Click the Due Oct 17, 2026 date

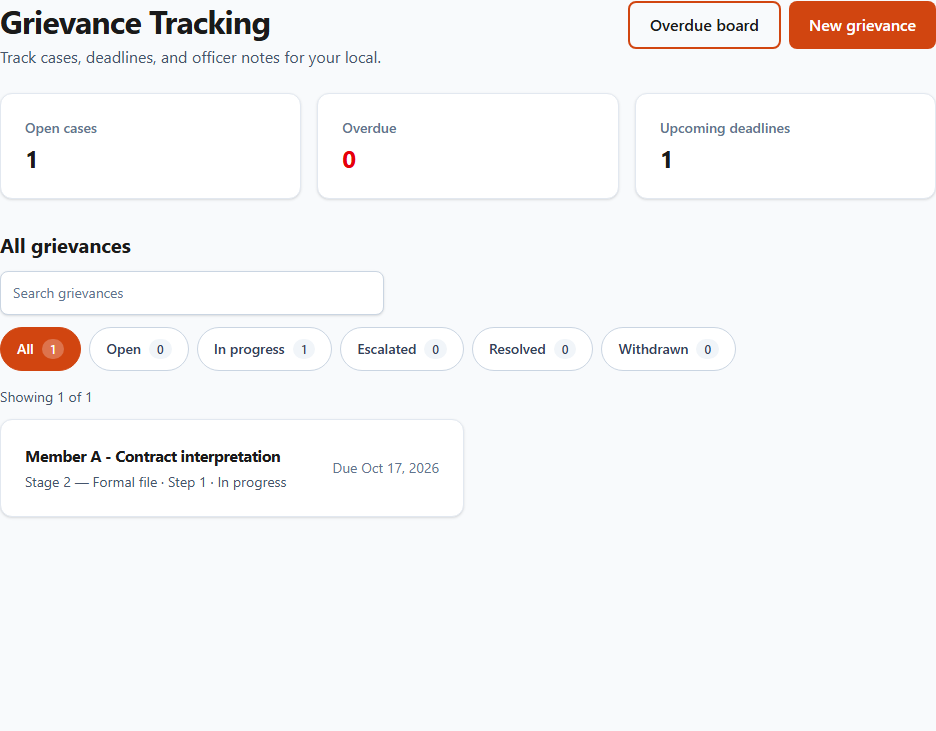[386, 468]
